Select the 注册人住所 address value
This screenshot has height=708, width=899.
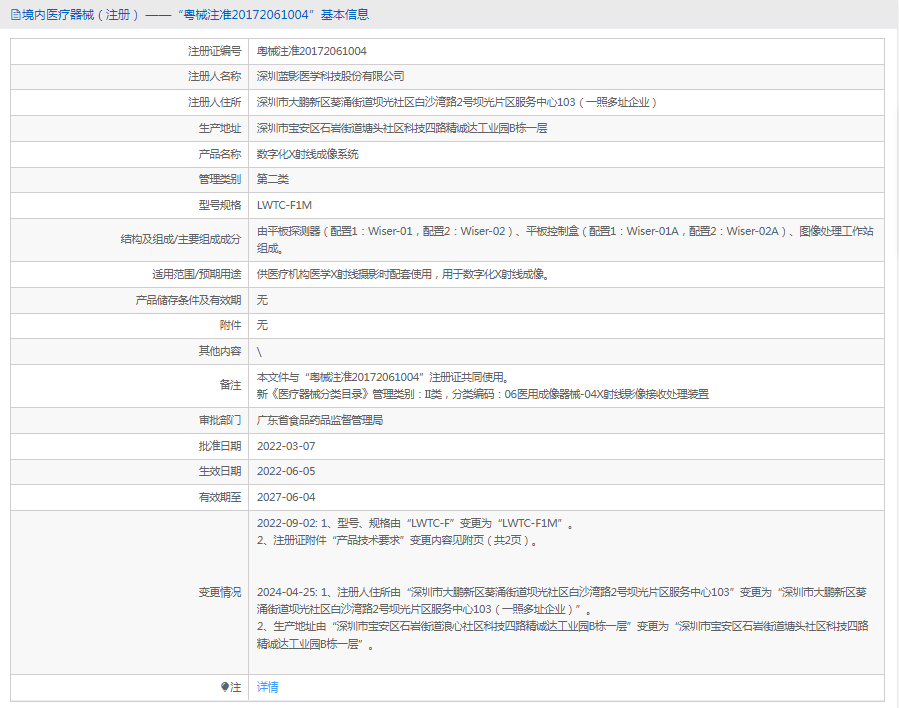coord(457,102)
